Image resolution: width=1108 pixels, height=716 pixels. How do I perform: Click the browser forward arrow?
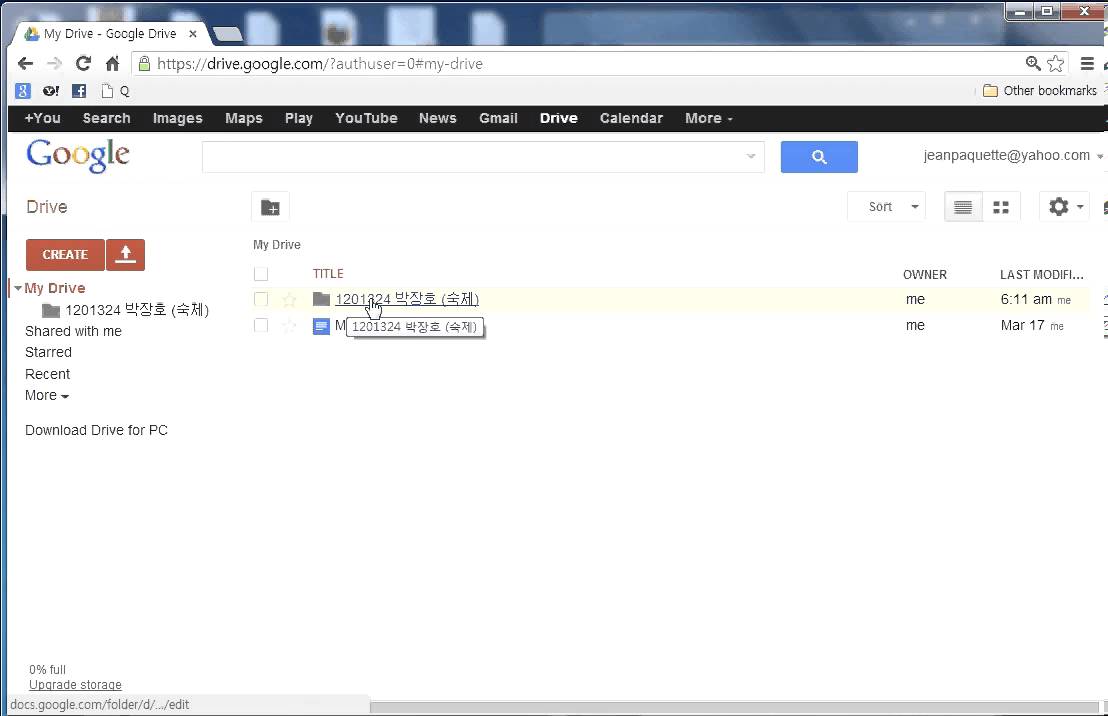click(54, 64)
